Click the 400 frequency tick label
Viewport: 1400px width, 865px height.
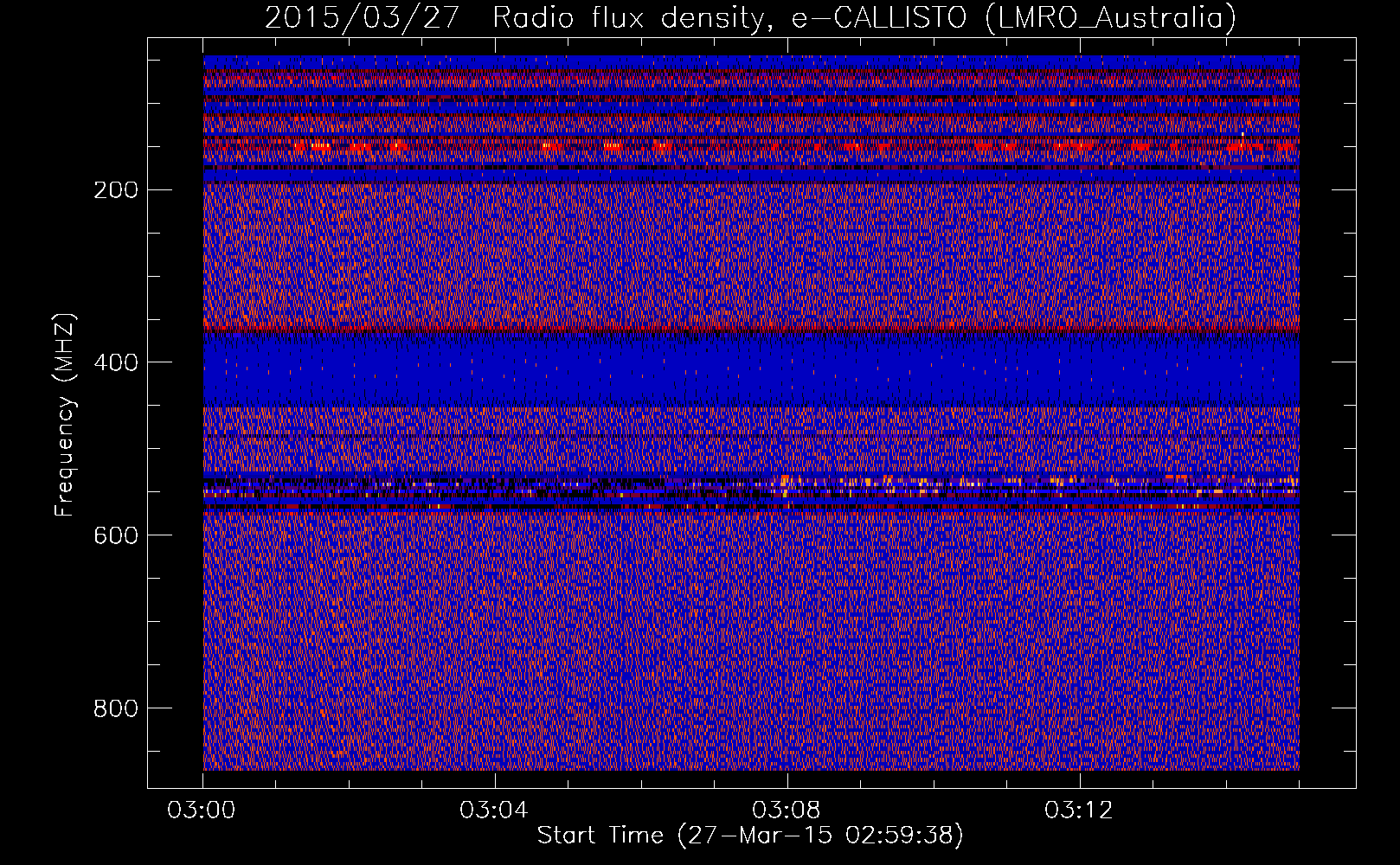[115, 362]
